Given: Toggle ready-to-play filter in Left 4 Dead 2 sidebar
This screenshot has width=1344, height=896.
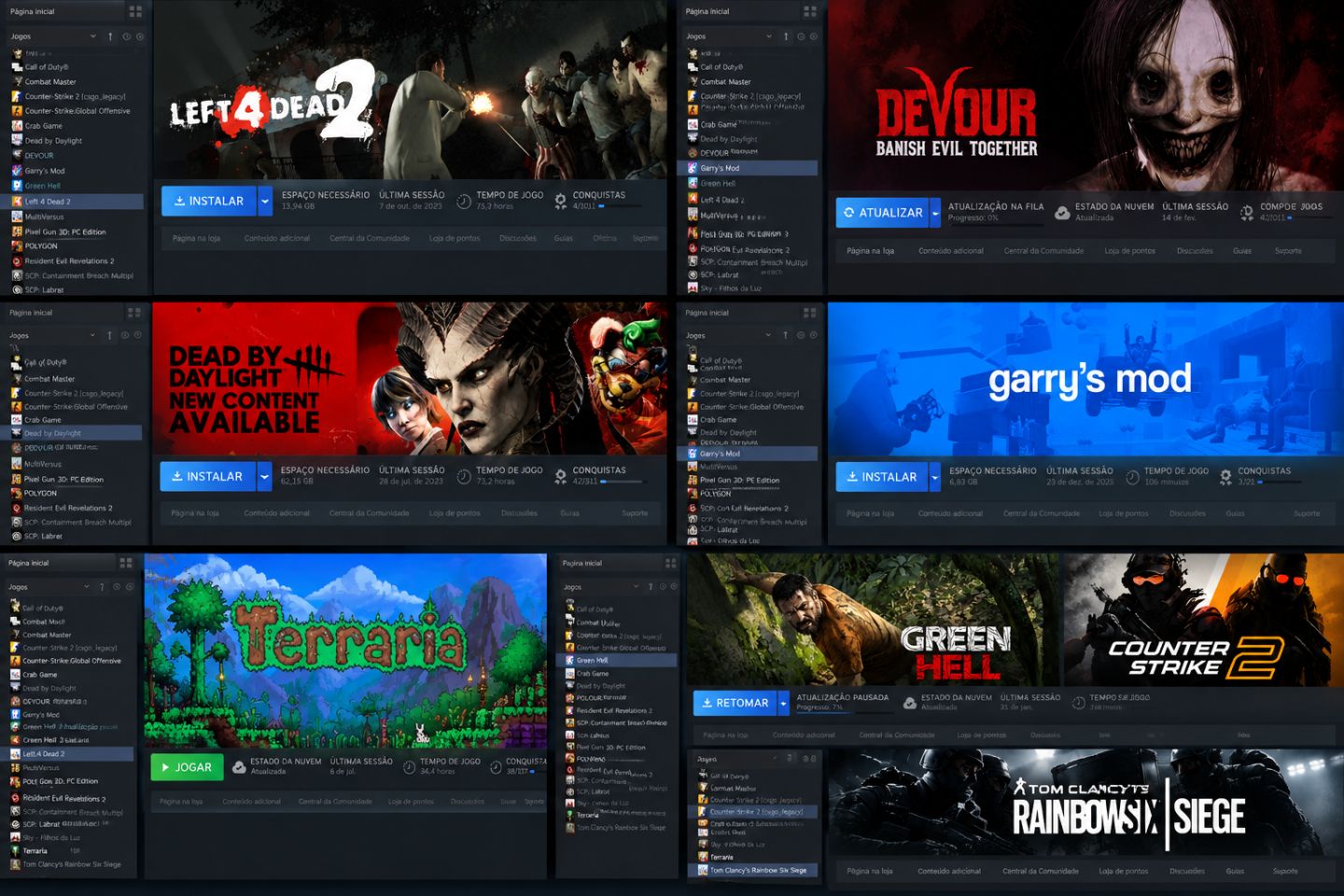Looking at the screenshot, I should [x=140, y=36].
